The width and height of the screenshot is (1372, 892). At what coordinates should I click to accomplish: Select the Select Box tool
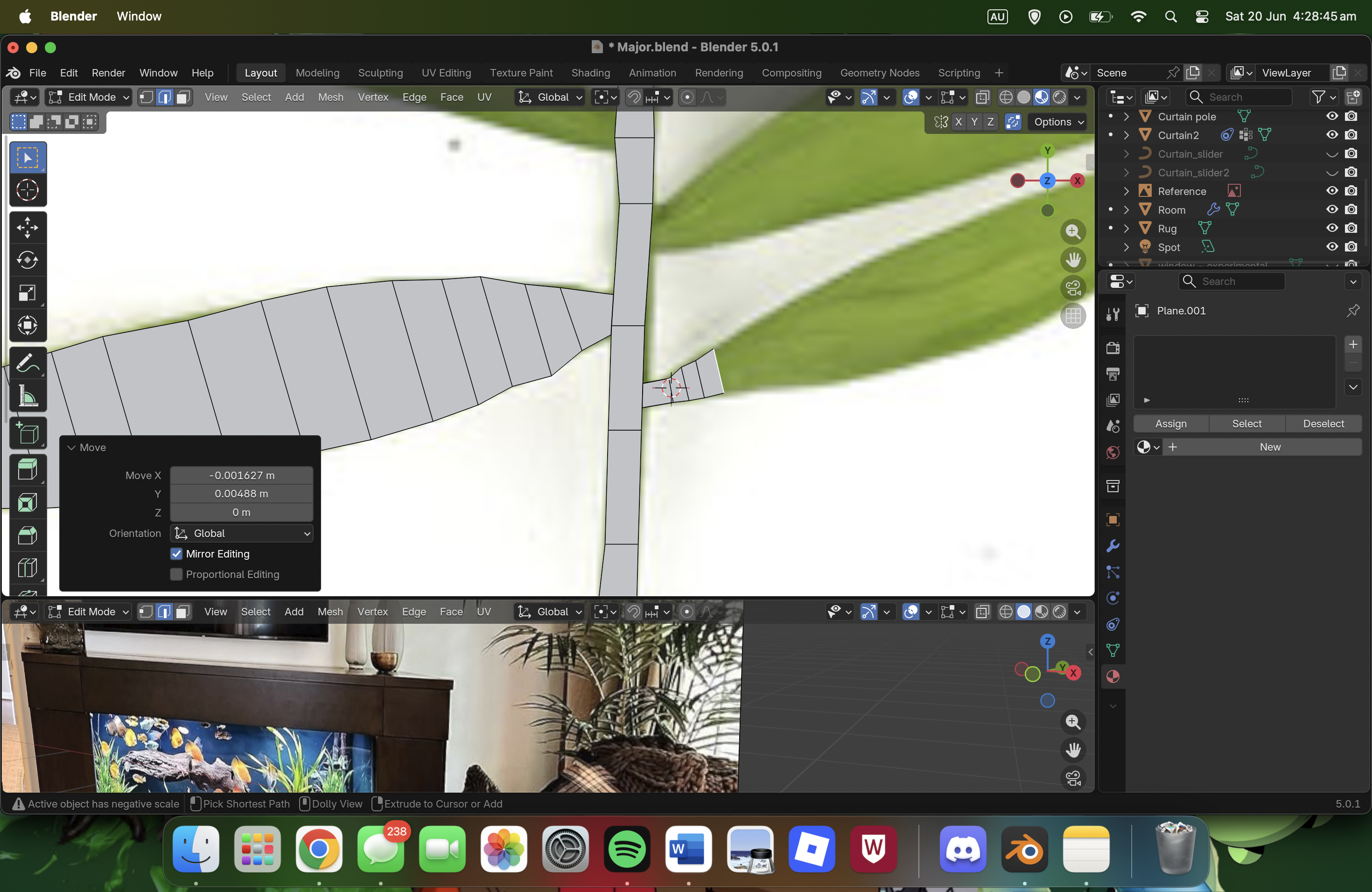[28, 157]
